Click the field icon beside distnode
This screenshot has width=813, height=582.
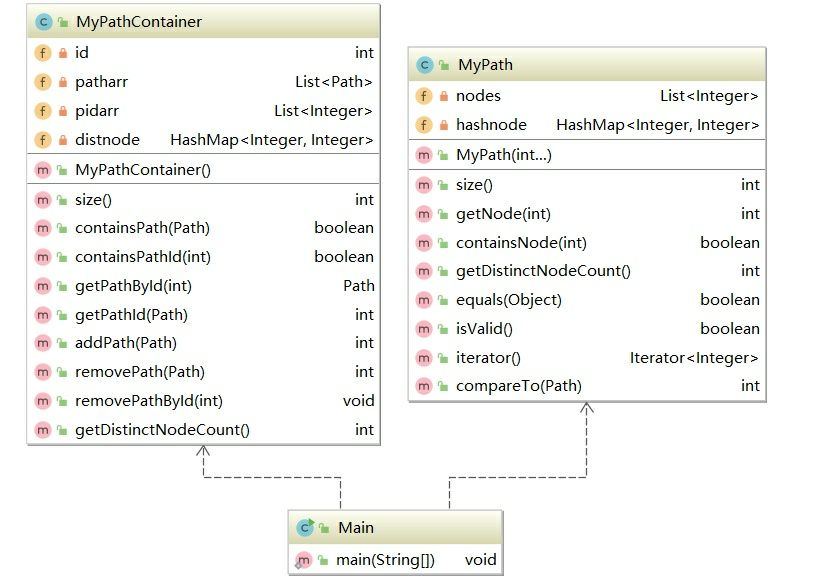pos(43,140)
